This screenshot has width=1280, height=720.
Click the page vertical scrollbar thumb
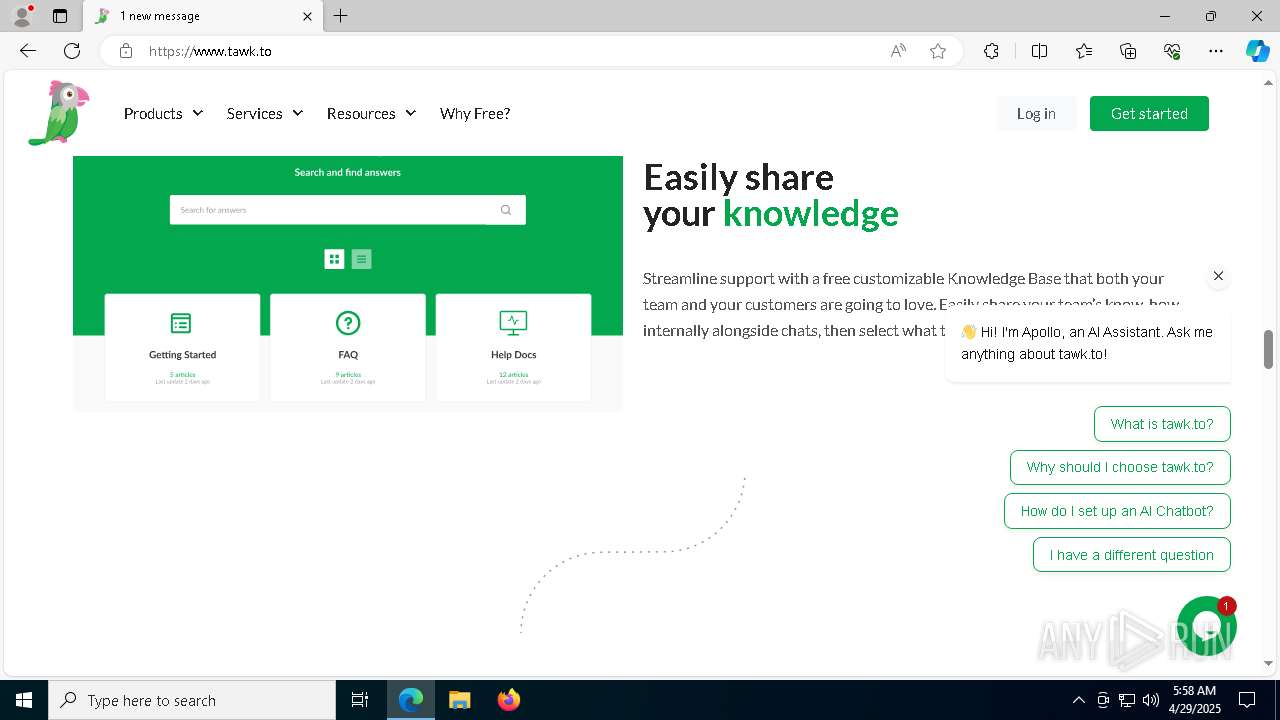[x=1268, y=349]
